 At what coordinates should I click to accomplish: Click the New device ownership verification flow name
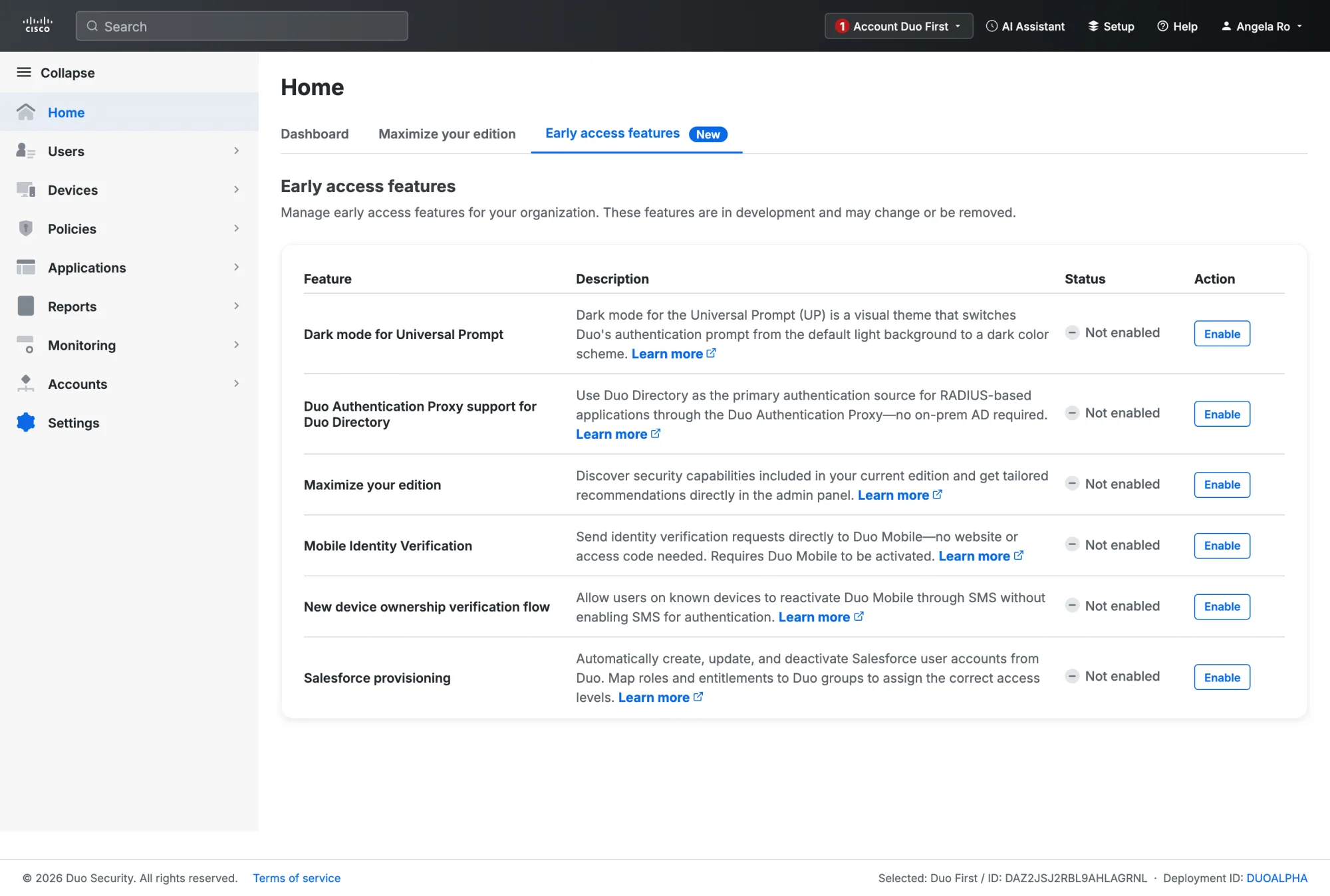coord(426,607)
